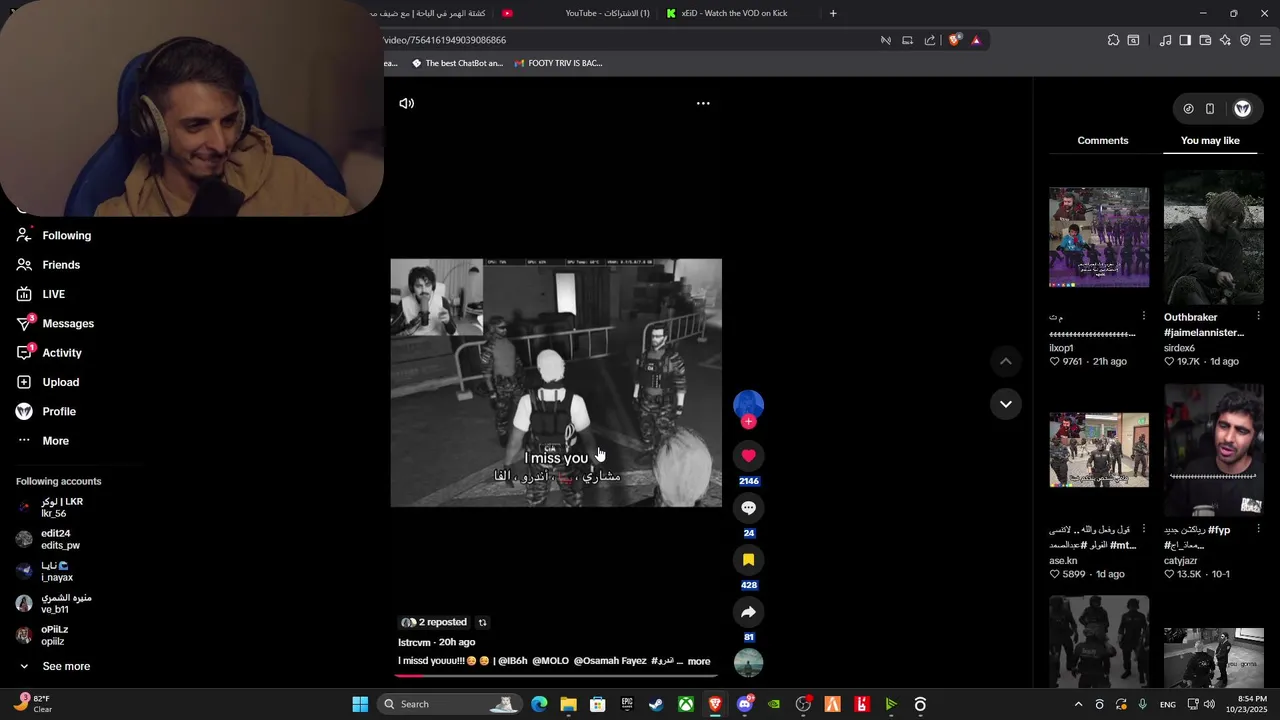Open ilxop1 recommended video thumbnail
This screenshot has width=1280, height=720.
[x=1099, y=237]
